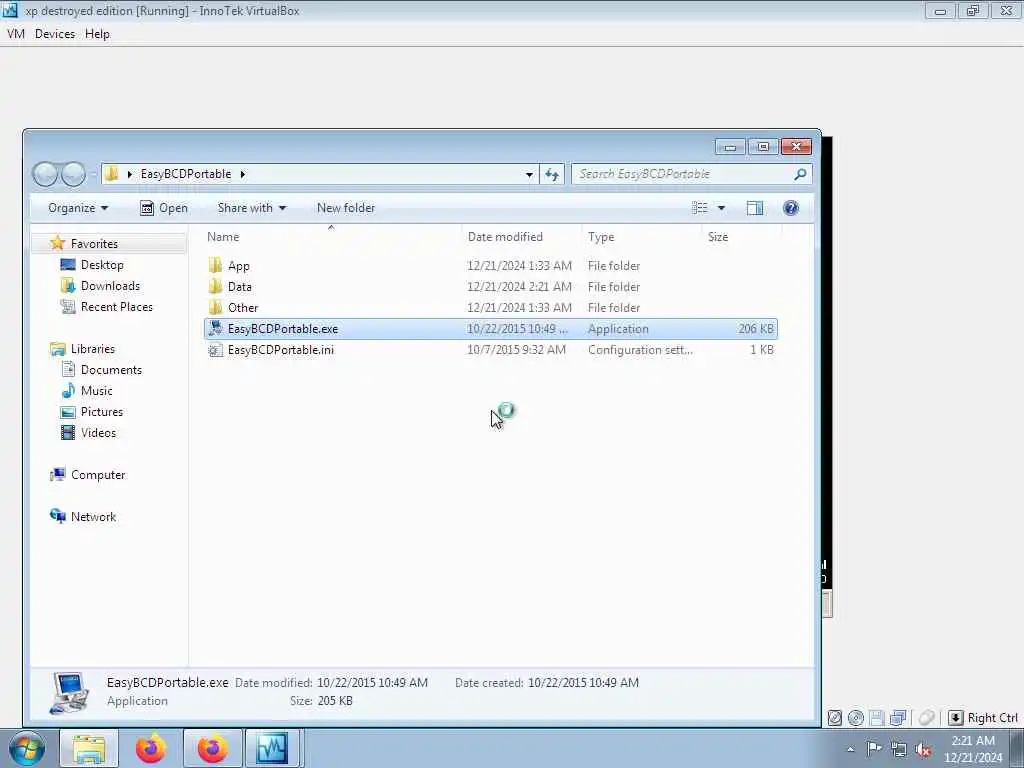Click Computer in the navigation pane
Viewport: 1024px width, 768px height.
point(97,475)
